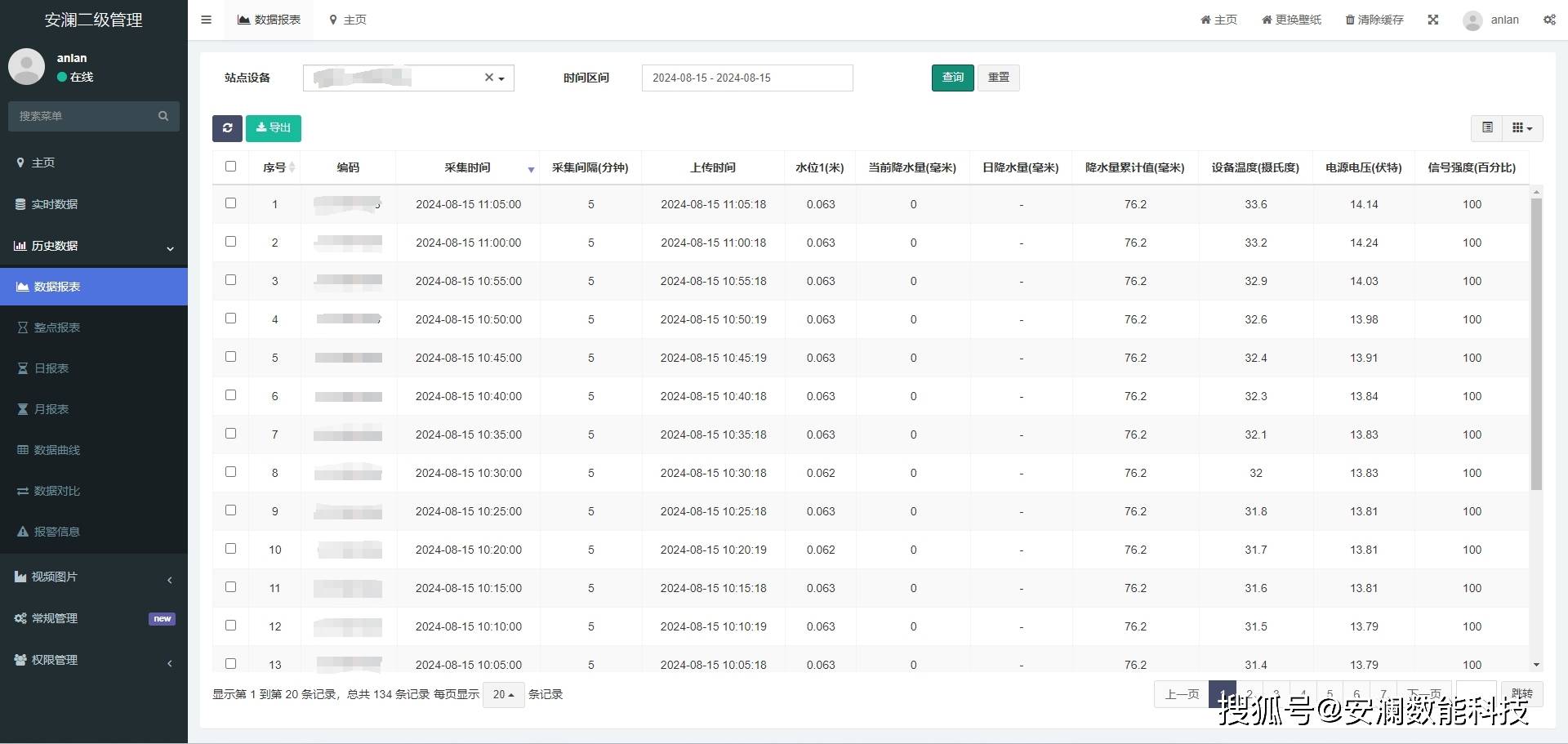Click the 电源电压(伏特) column header
This screenshot has width=1568, height=744.
pyautogui.click(x=1364, y=167)
